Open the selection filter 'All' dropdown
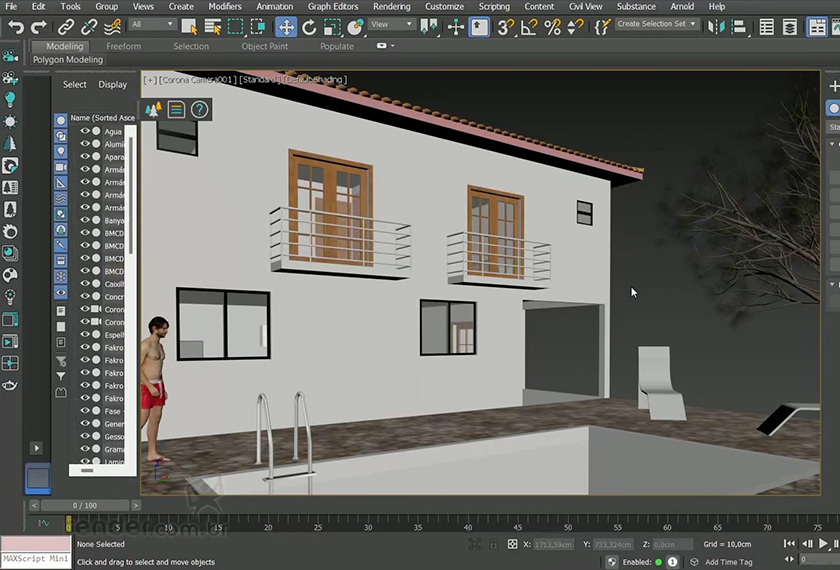Image resolution: width=840 pixels, height=570 pixels. coord(151,24)
